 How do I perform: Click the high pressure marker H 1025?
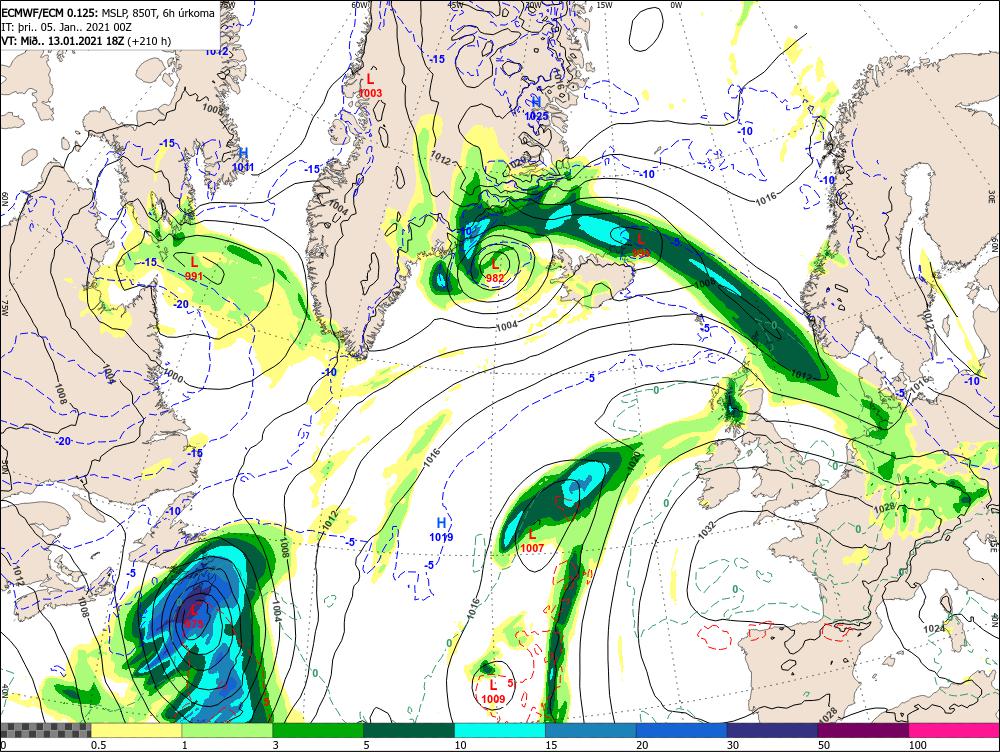(536, 108)
